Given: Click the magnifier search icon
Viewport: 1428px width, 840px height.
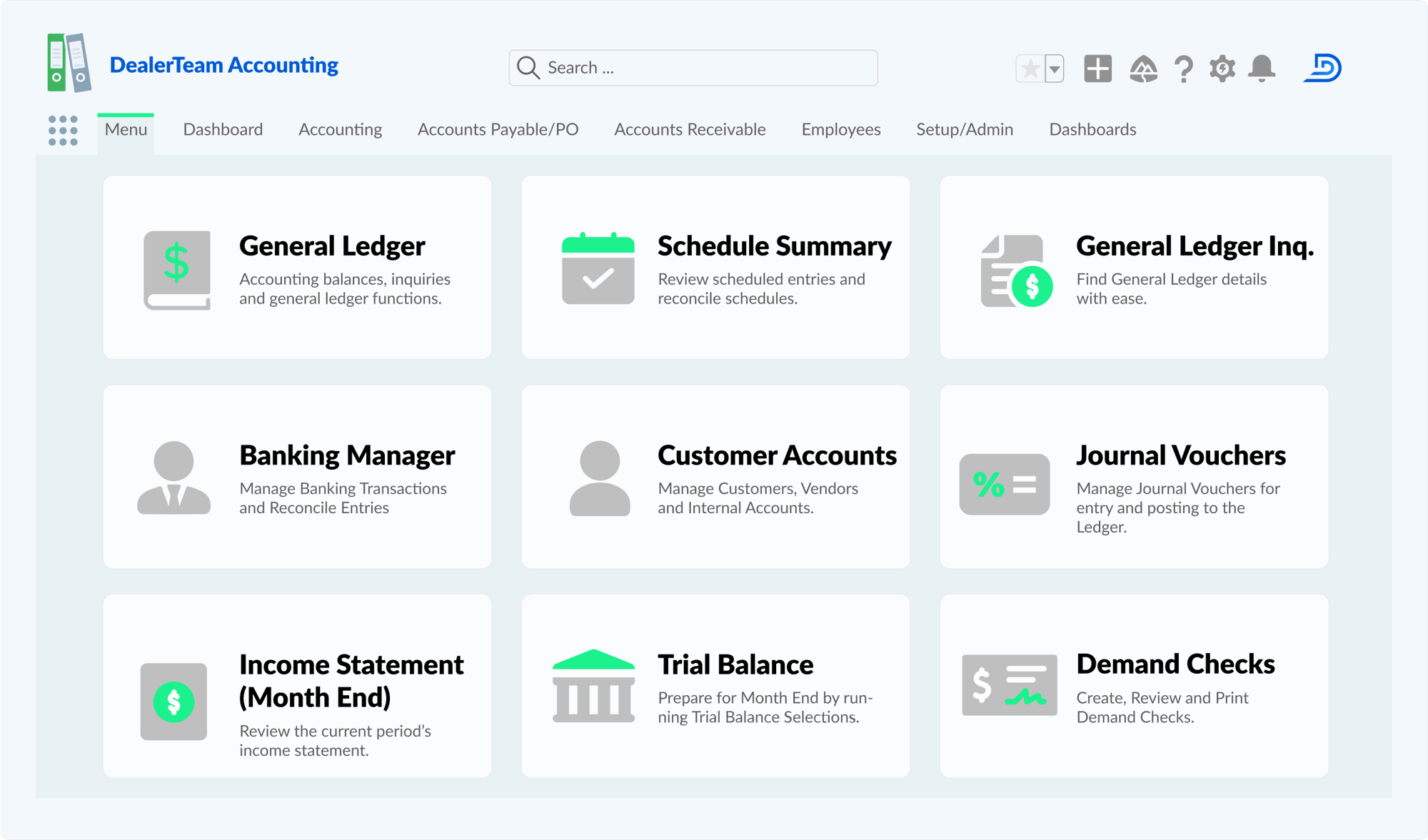Looking at the screenshot, I should coord(528,68).
